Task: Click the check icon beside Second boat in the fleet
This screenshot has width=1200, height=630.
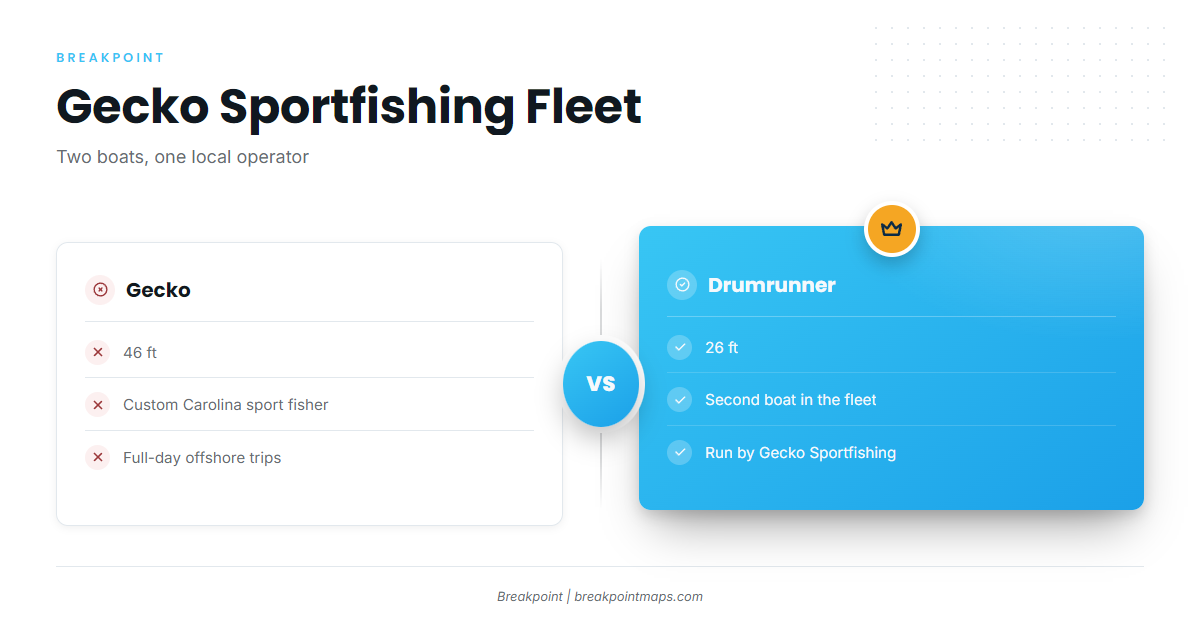Action: pyautogui.click(x=680, y=400)
